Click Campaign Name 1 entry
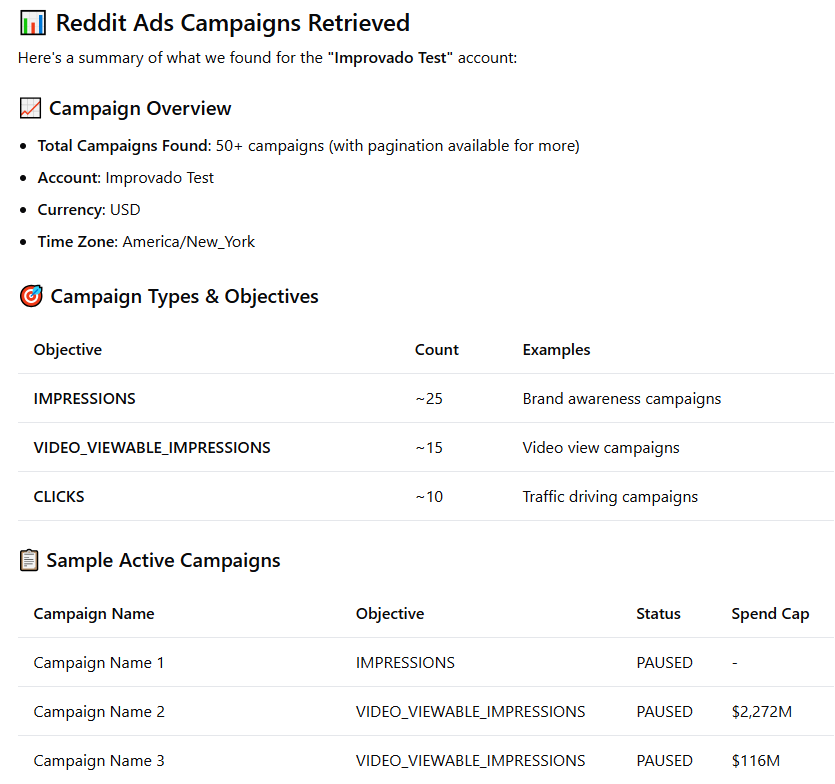835x784 pixels. [x=99, y=663]
